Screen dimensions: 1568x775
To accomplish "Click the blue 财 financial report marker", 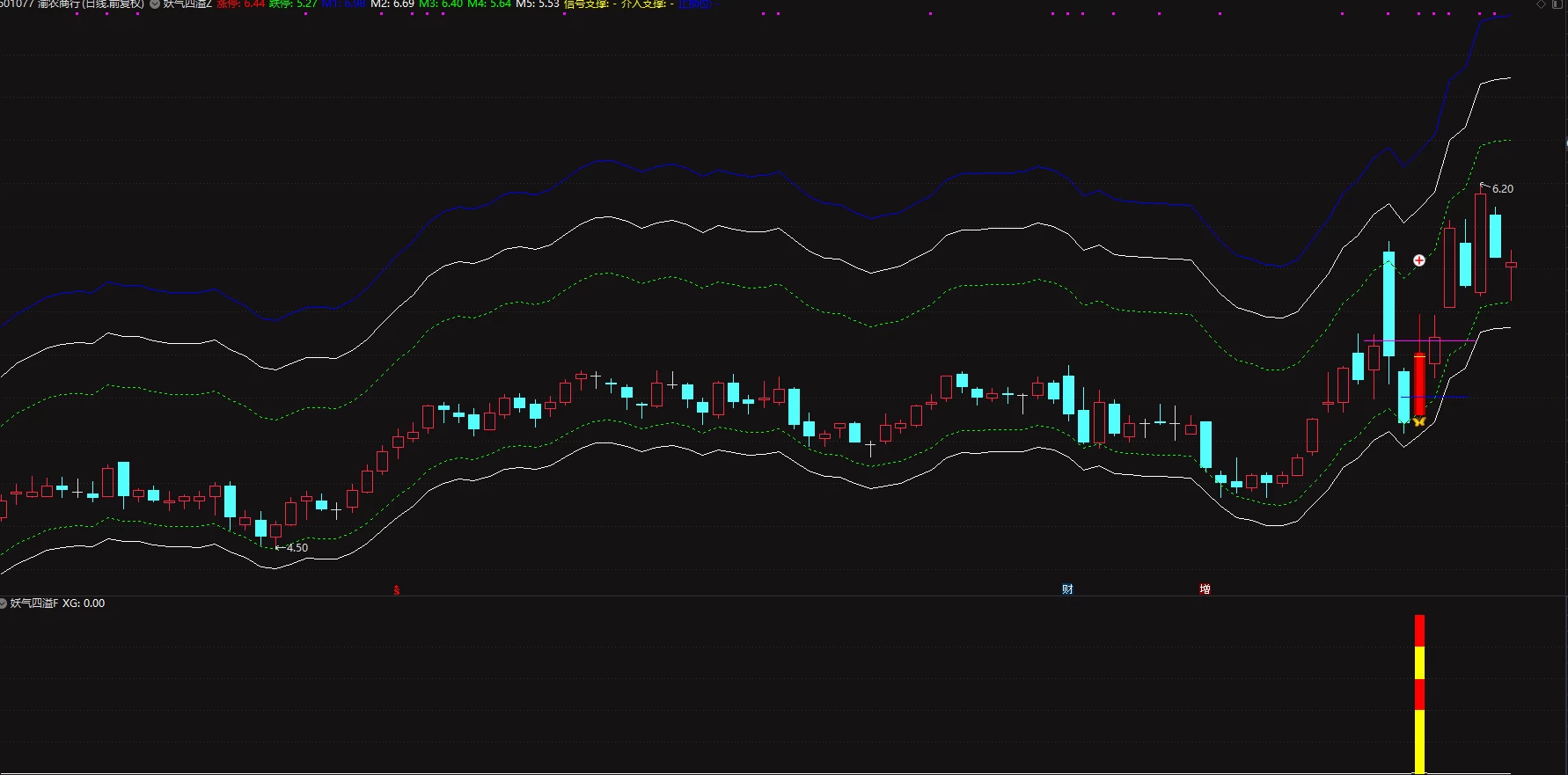I will tap(1067, 589).
